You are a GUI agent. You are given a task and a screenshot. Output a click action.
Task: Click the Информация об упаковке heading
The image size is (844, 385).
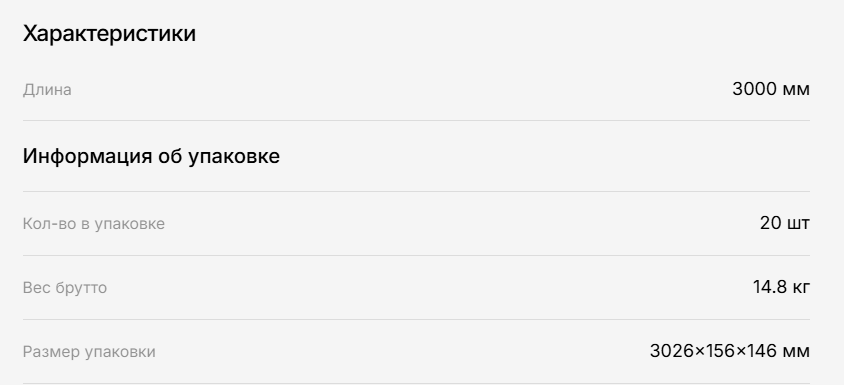tap(151, 157)
